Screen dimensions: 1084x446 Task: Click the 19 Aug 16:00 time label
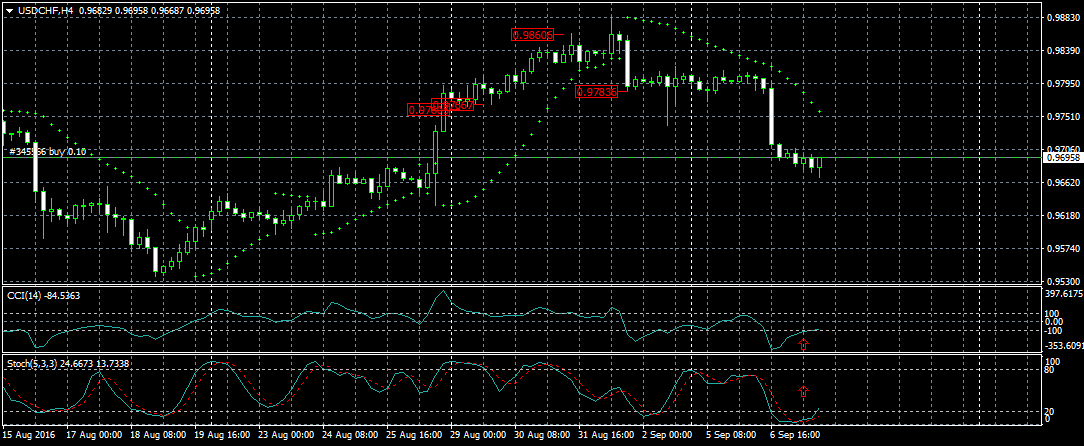click(223, 436)
